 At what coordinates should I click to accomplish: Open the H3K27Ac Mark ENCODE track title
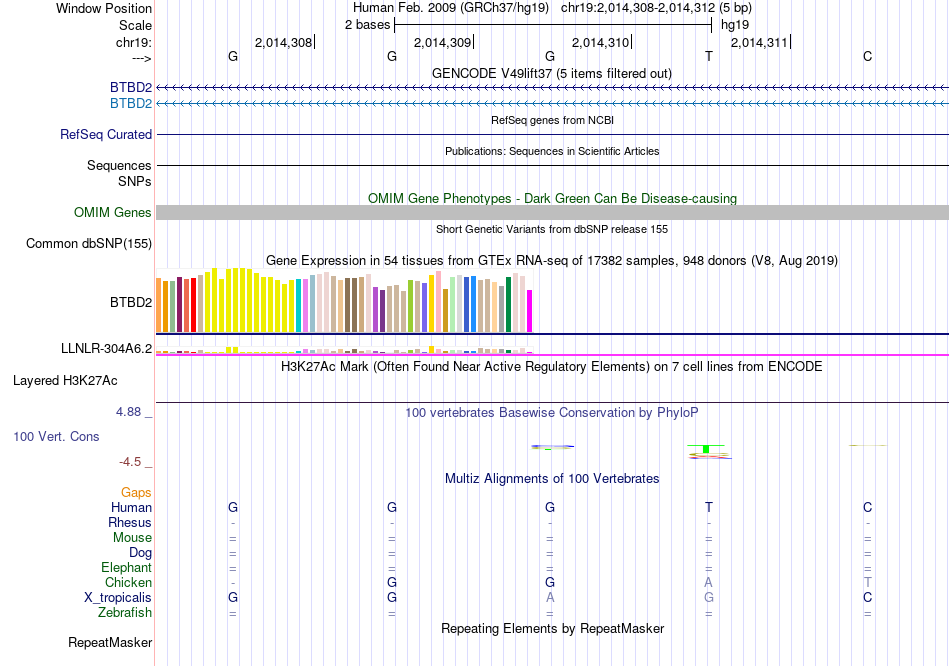coord(552,367)
